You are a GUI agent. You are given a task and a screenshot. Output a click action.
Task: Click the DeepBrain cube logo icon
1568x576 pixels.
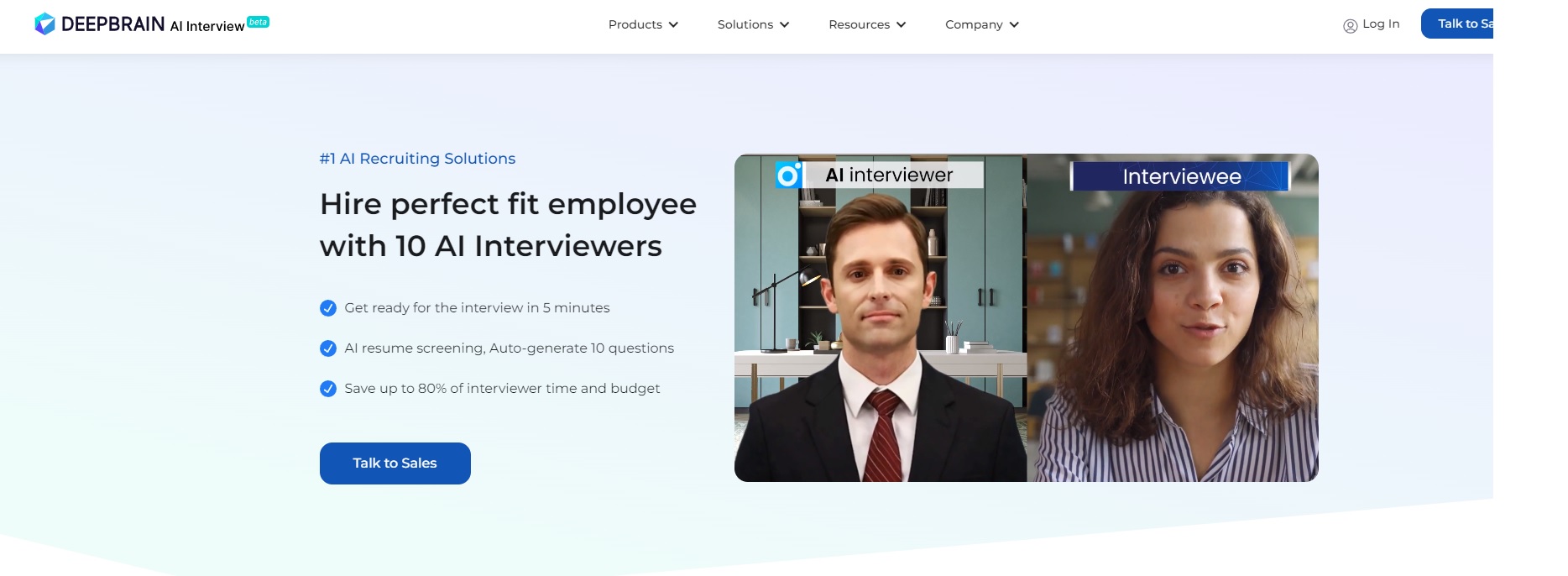[44, 24]
